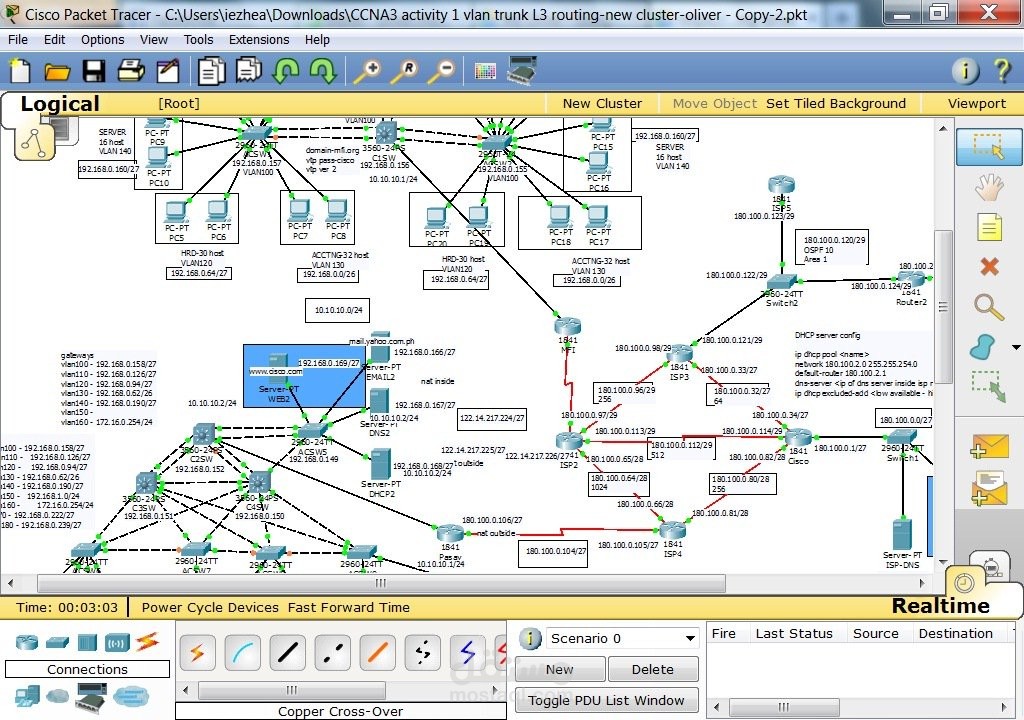Open the Extensions menu
Screen dimensions: 1024x720
(x=259, y=39)
